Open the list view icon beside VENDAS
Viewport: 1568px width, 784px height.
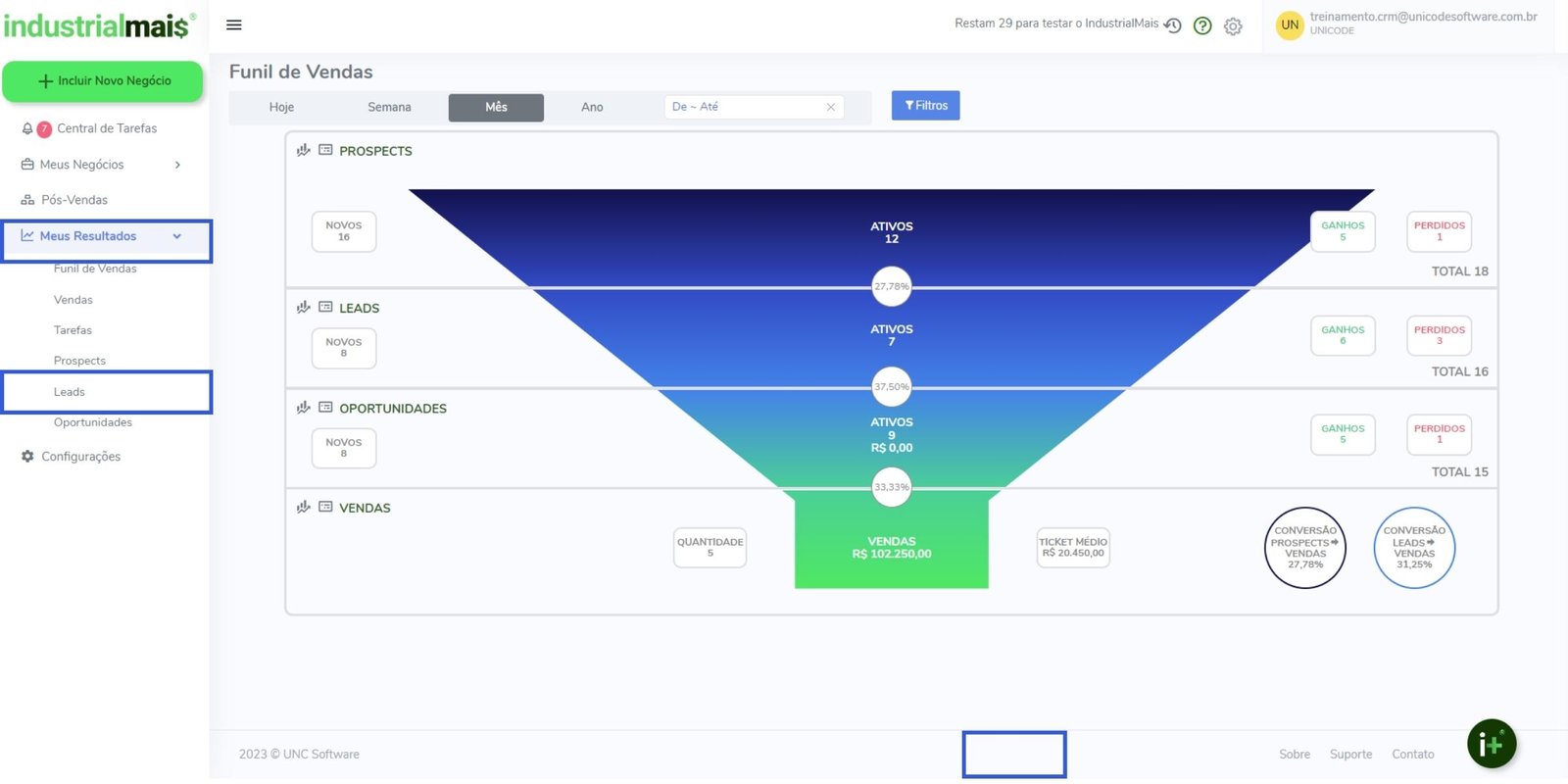coord(325,507)
